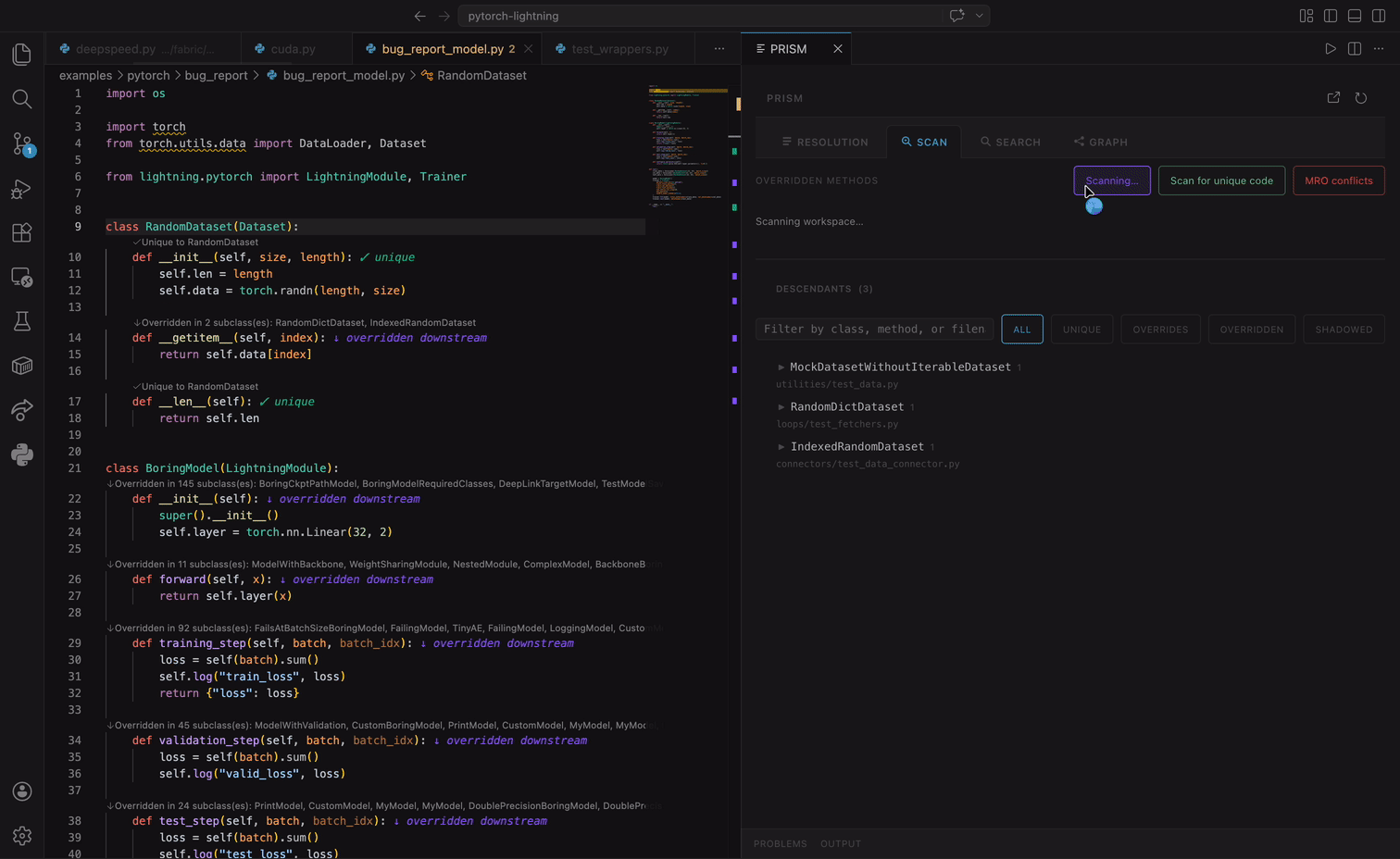Expand IndexedRandomDataset row
Image resolution: width=1400 pixels, height=859 pixels.
[x=856, y=447]
